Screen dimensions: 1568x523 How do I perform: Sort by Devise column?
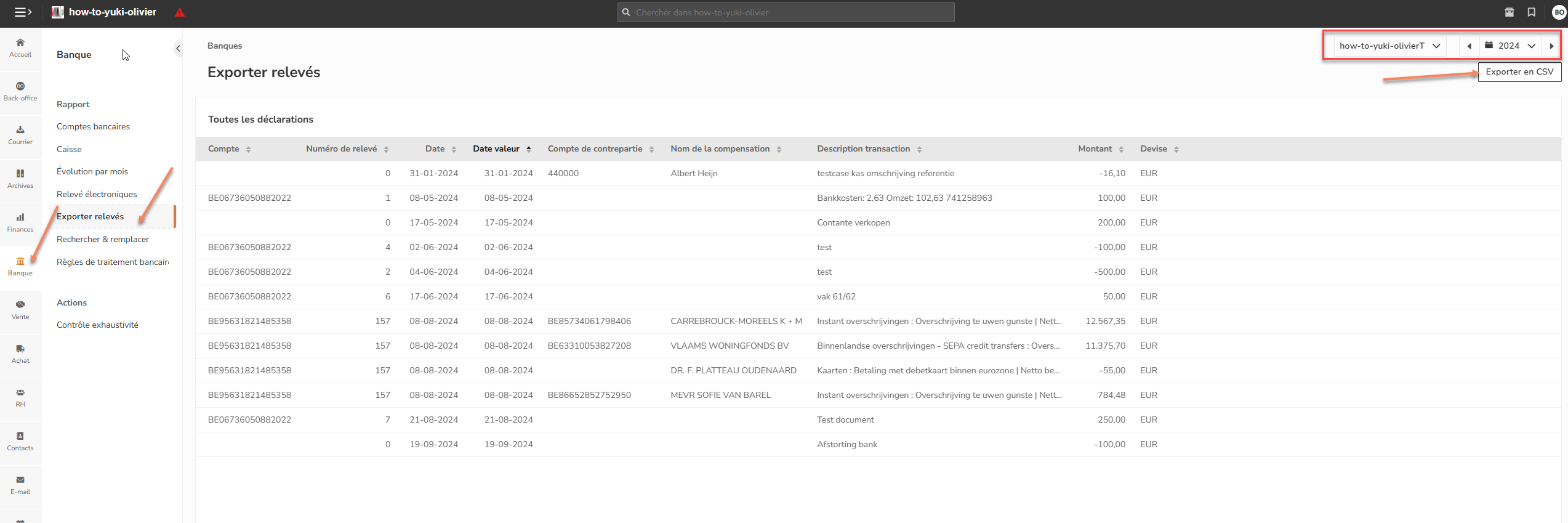(1159, 149)
